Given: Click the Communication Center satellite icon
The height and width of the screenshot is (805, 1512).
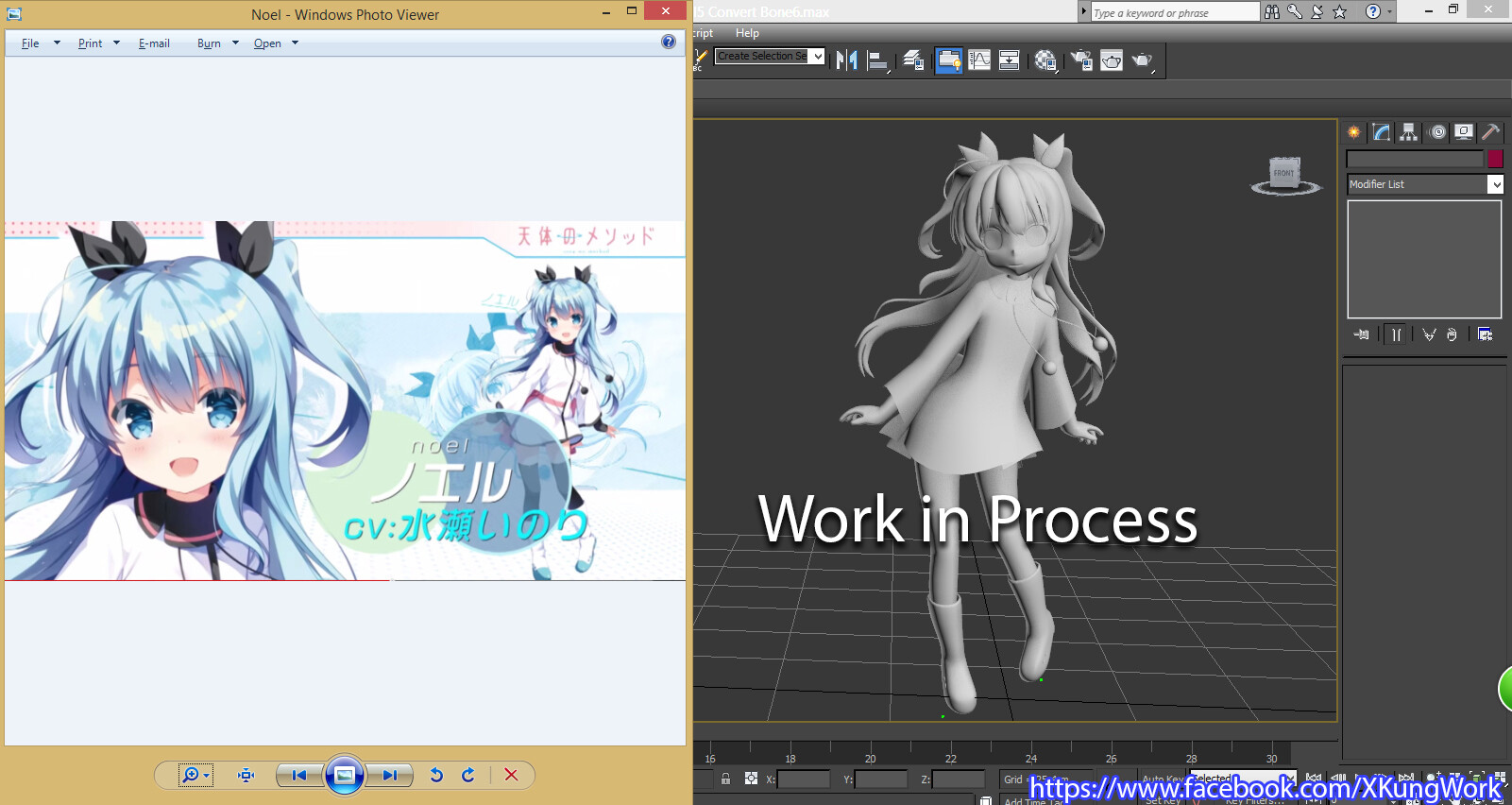Looking at the screenshot, I should [1317, 11].
